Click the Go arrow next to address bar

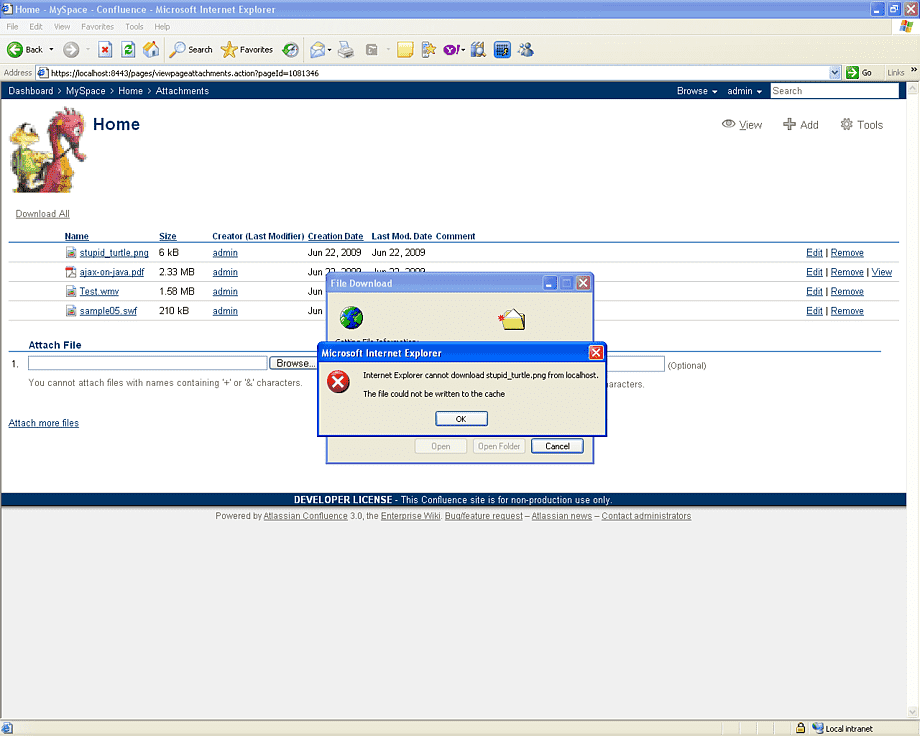[853, 73]
